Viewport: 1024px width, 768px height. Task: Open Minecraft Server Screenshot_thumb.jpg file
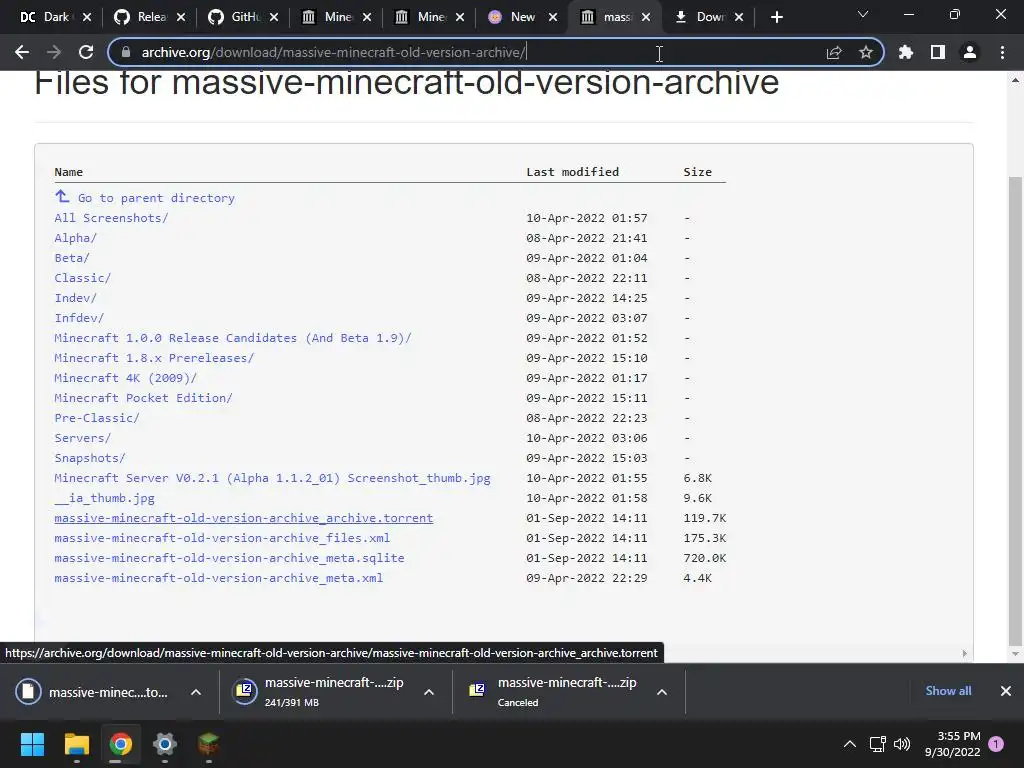272,478
